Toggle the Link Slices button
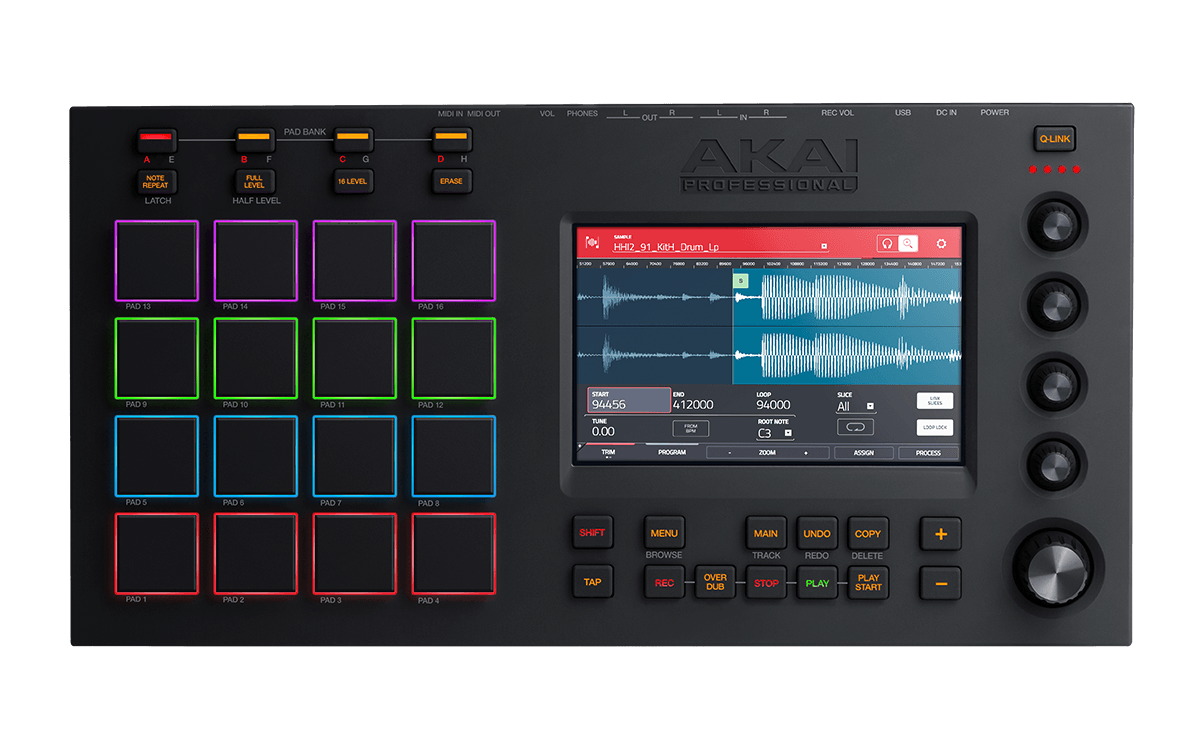The height and width of the screenshot is (750, 1200). [x=934, y=401]
